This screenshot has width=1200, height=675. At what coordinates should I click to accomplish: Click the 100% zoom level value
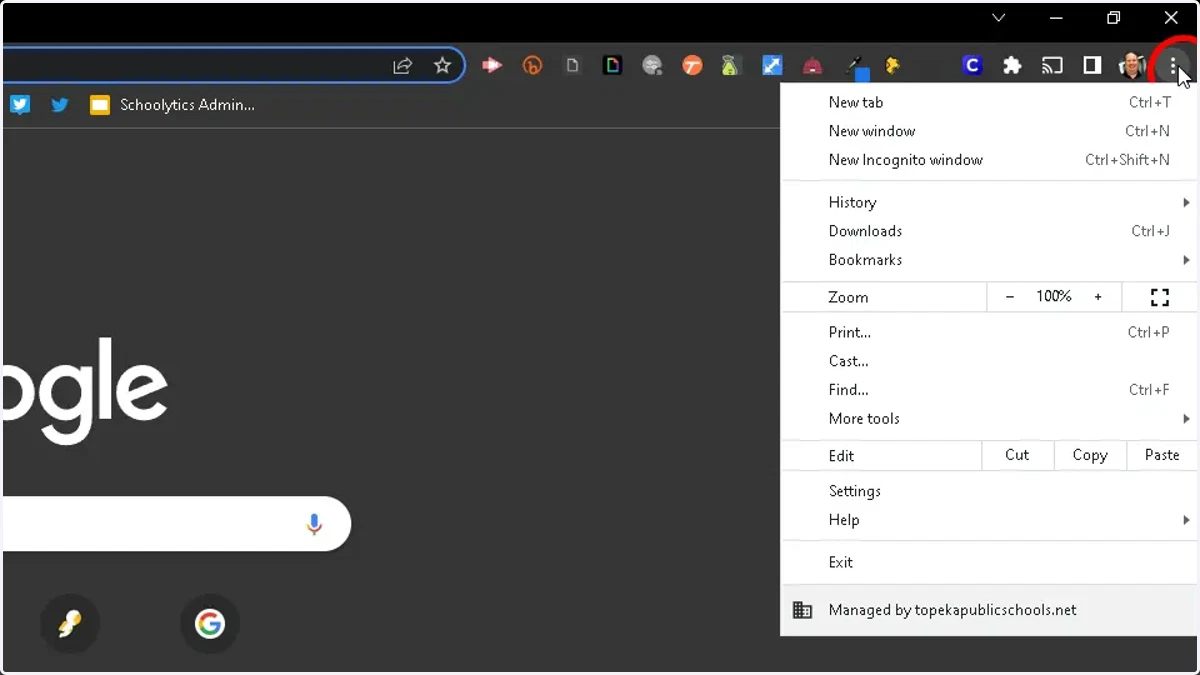click(x=1054, y=297)
